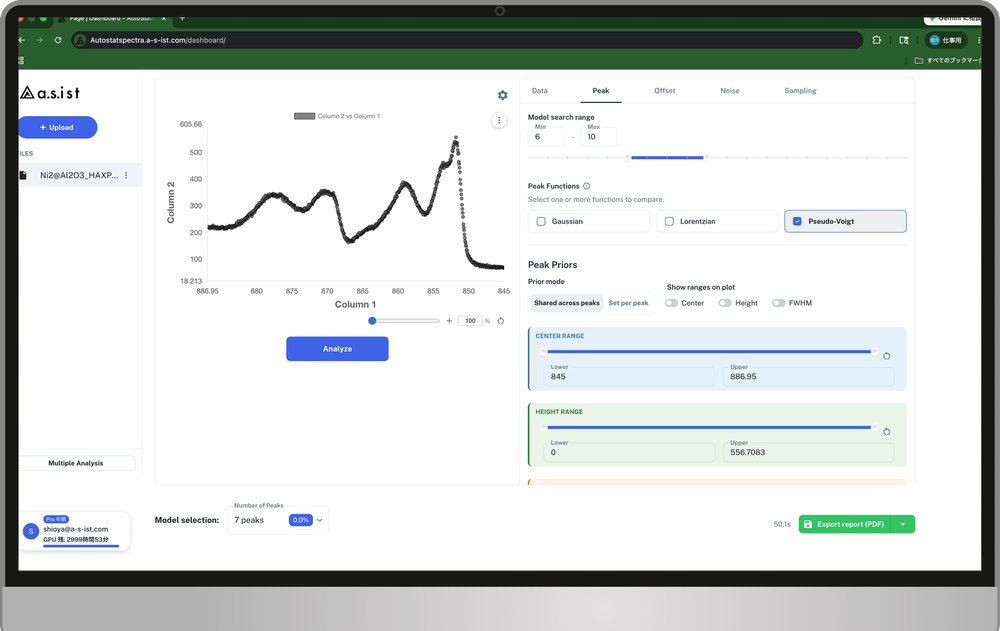
Task: Click the Peak Functions info icon
Action: point(587,186)
